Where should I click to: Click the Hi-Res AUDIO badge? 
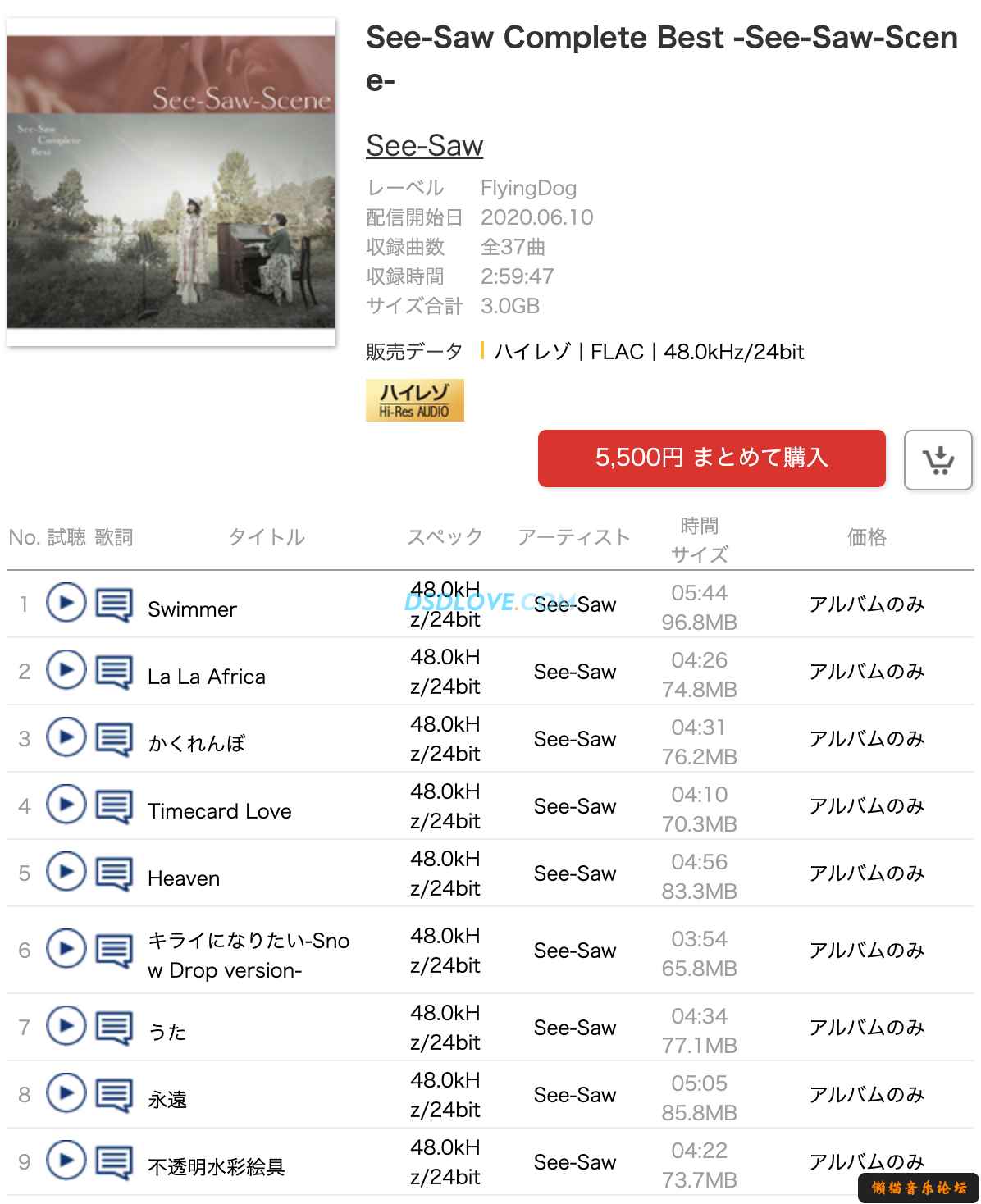tap(414, 400)
